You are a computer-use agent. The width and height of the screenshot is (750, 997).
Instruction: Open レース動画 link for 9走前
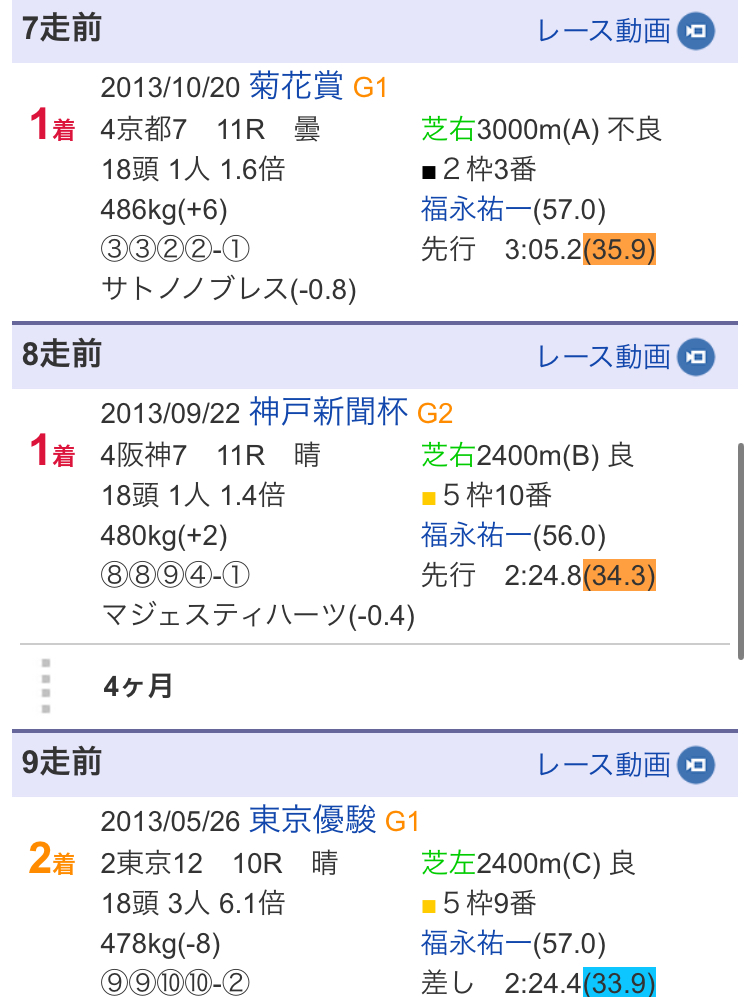coord(603,765)
